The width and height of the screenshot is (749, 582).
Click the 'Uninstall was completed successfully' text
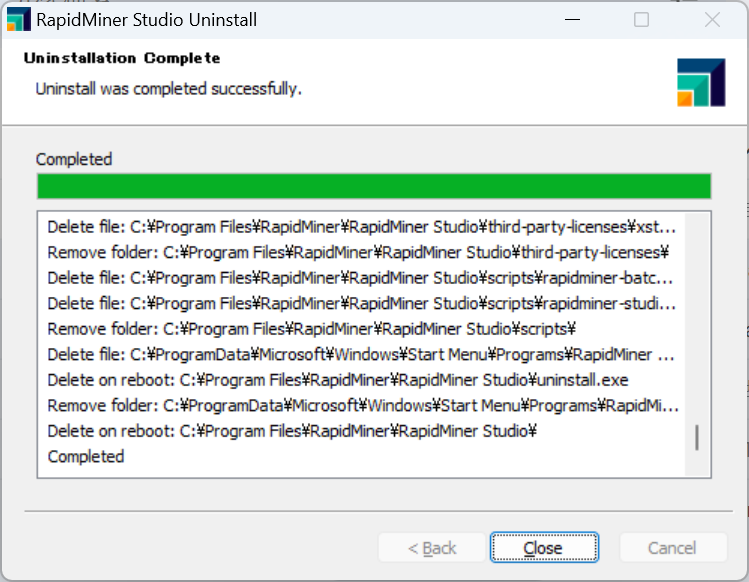(x=169, y=89)
